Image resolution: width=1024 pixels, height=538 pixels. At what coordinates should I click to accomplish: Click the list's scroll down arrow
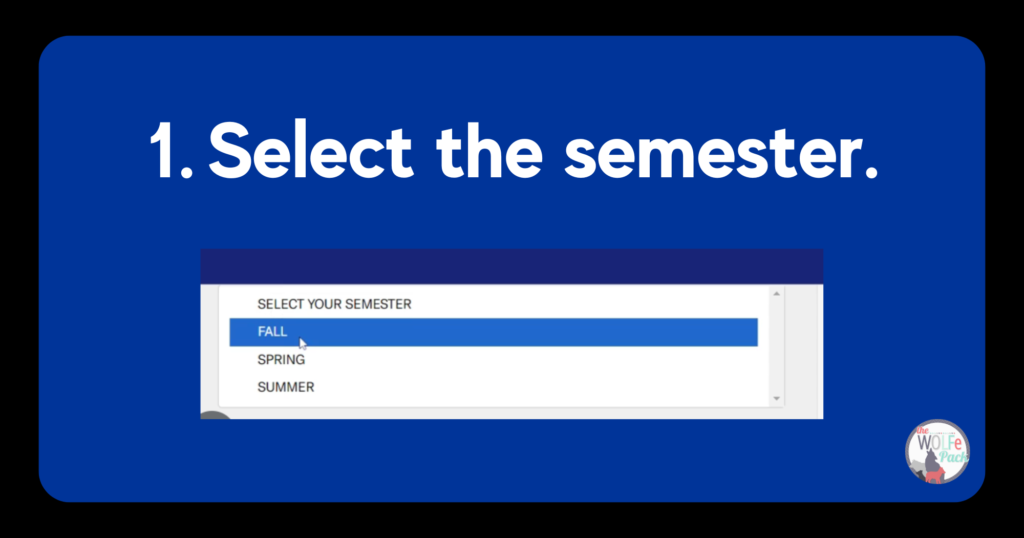pyautogui.click(x=776, y=398)
